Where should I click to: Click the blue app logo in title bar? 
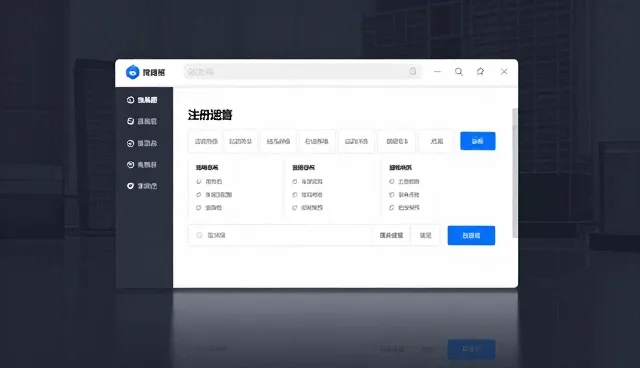(x=132, y=72)
